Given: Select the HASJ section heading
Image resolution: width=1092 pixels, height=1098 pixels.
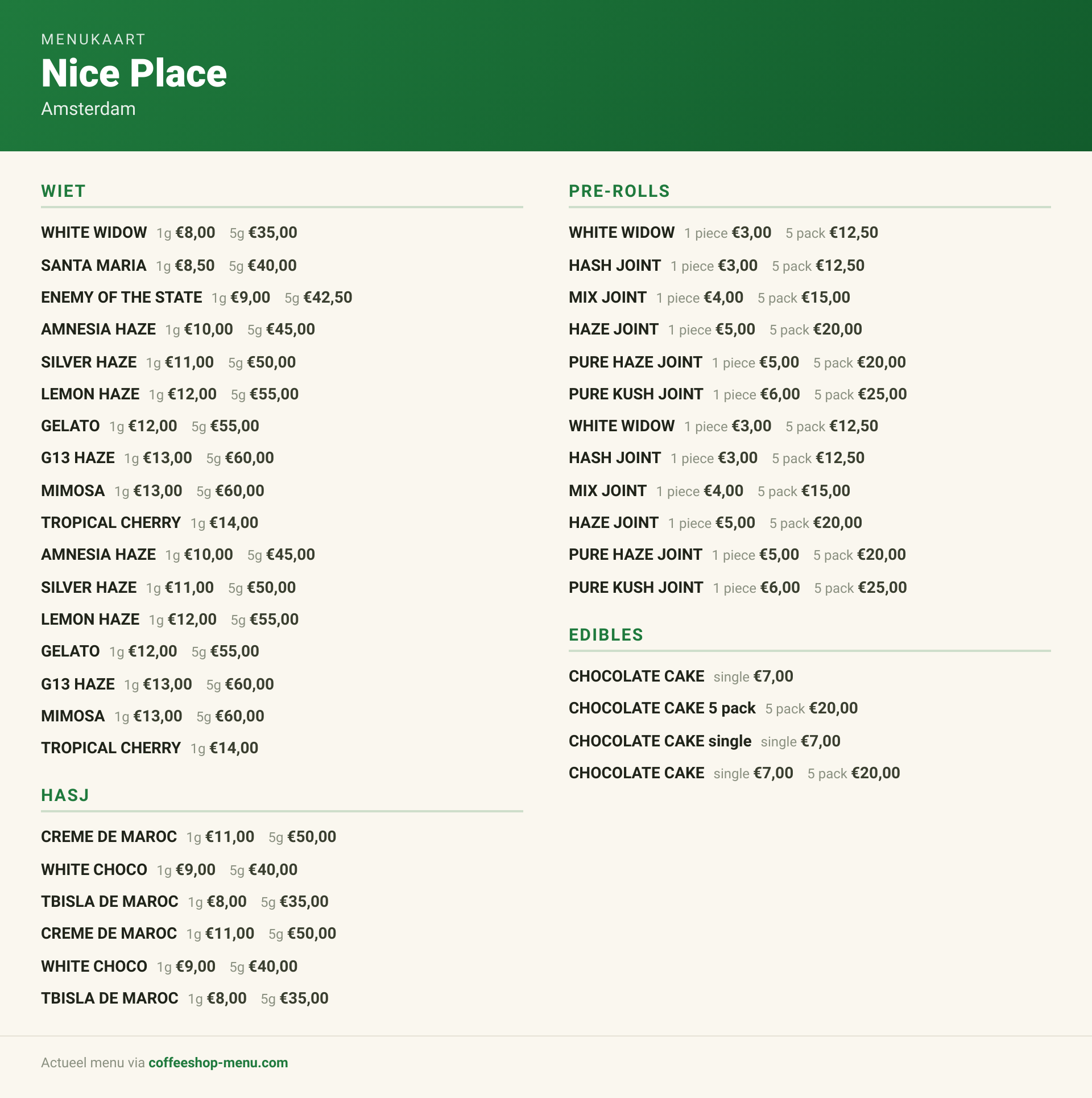Looking at the screenshot, I should pyautogui.click(x=65, y=795).
